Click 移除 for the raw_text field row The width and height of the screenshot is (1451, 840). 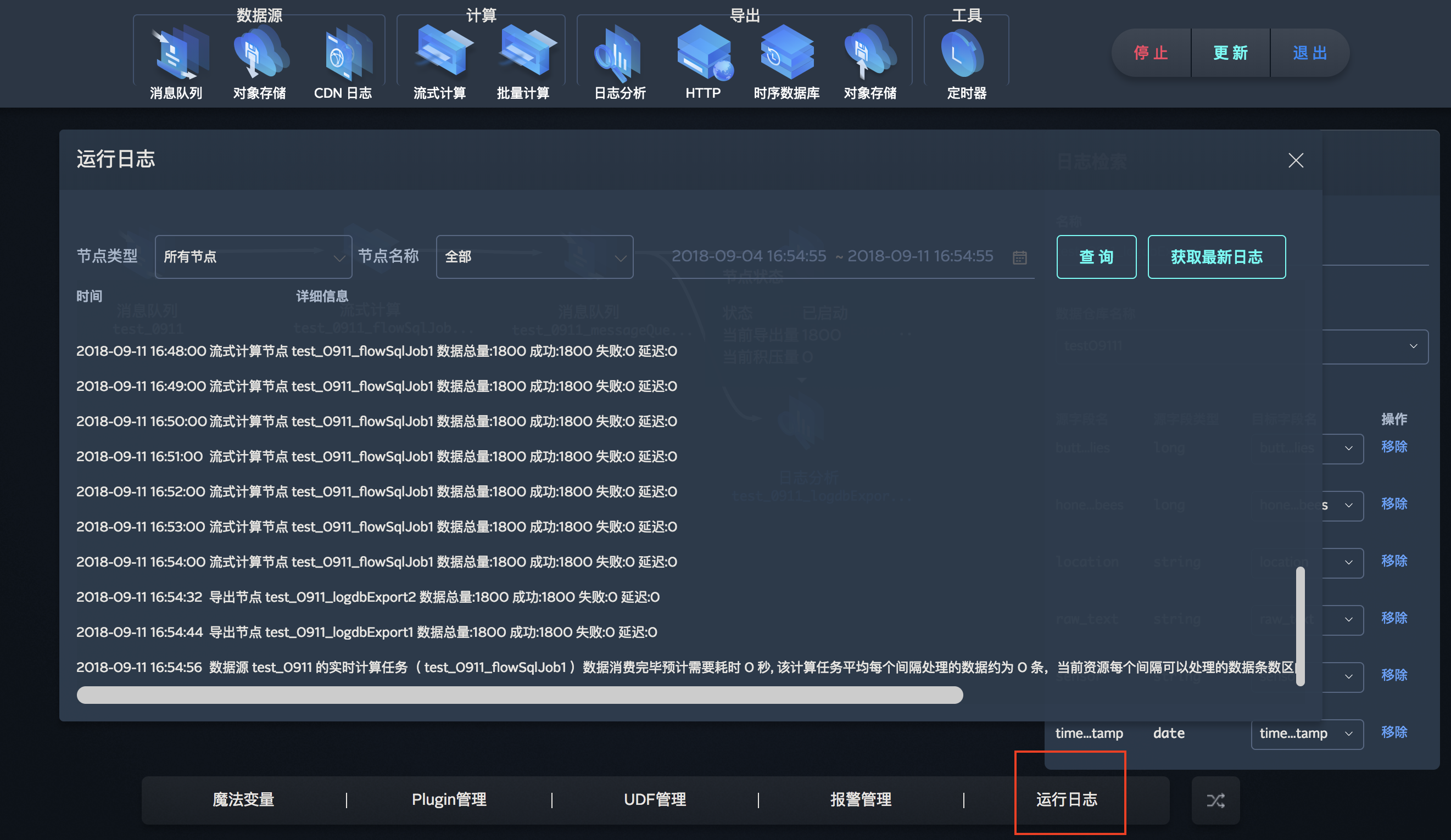click(1394, 618)
